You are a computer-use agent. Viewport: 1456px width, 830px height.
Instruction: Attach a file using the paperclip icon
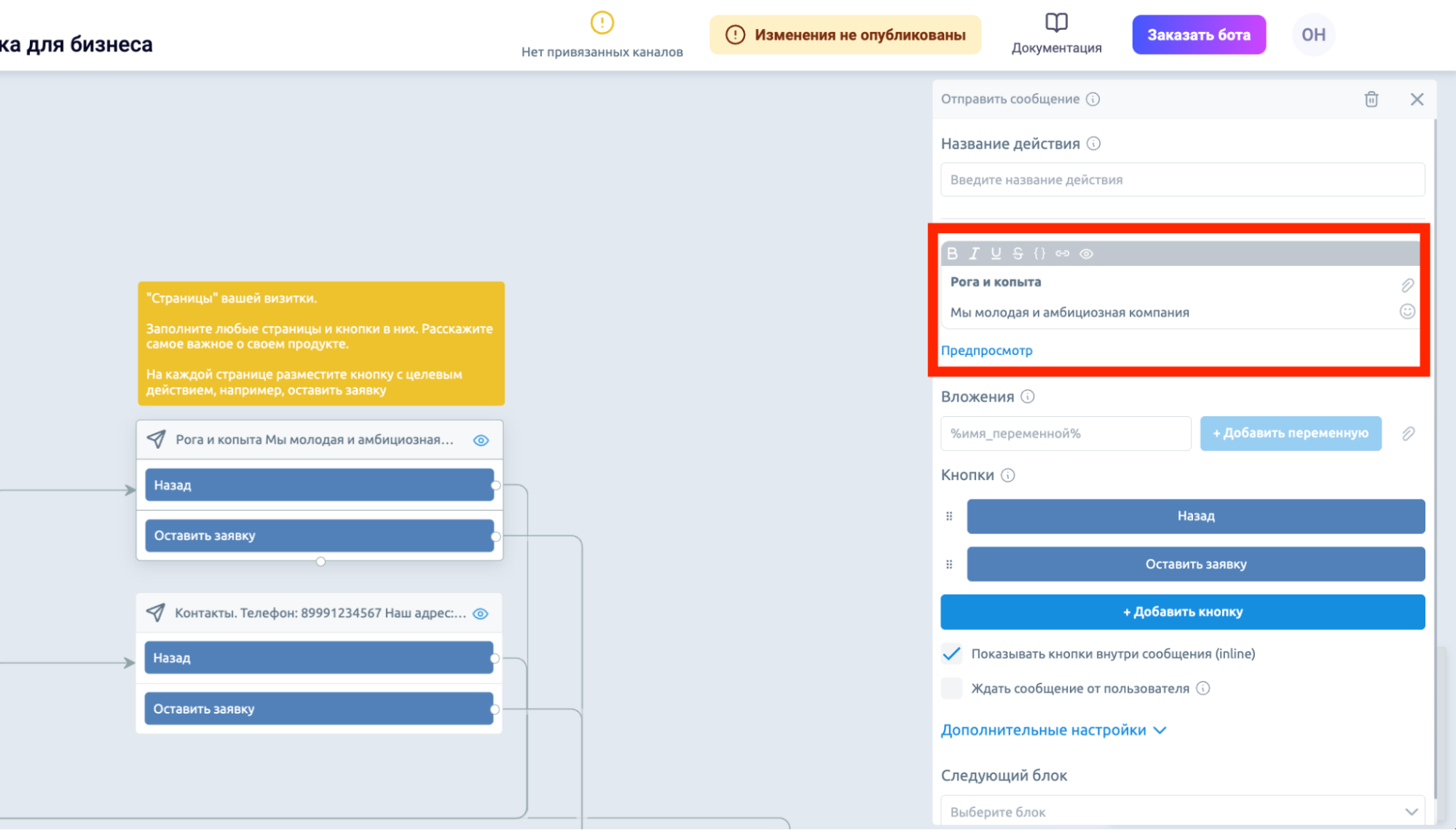tap(1408, 285)
